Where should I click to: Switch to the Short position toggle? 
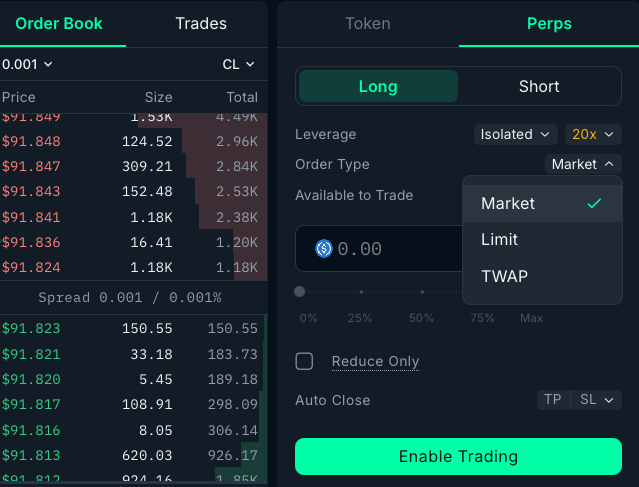(539, 86)
